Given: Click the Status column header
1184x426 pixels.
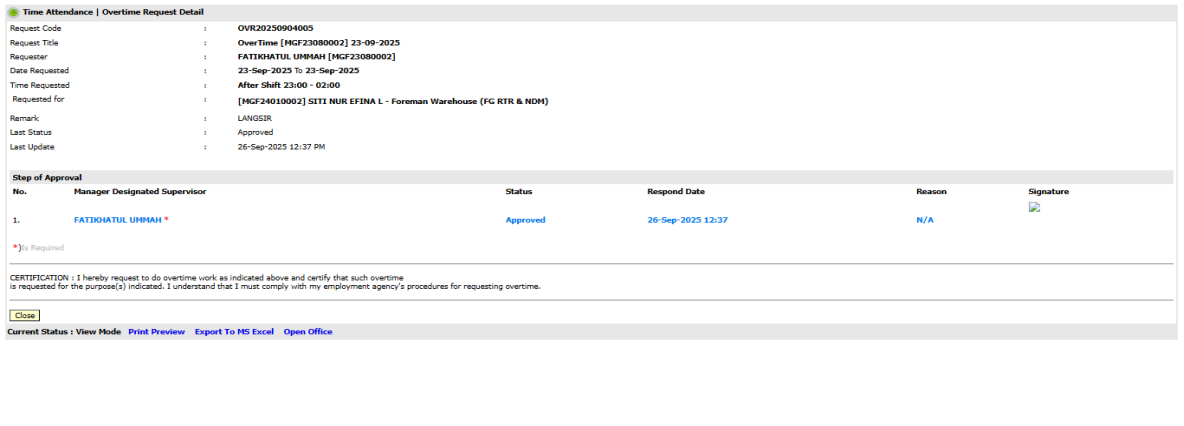Looking at the screenshot, I should click(x=518, y=191).
